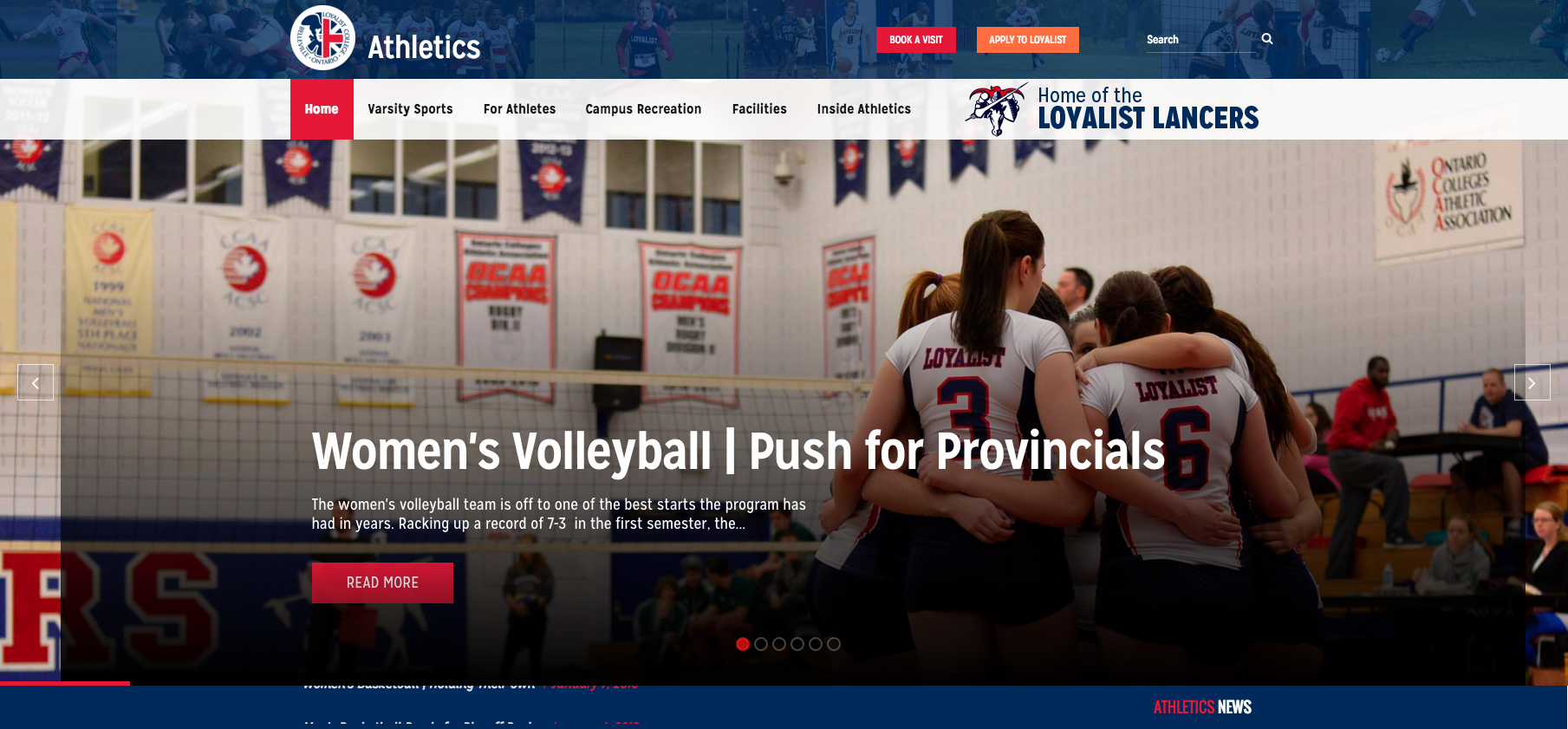Jump to the sixth carousel dot
Viewport: 1568px width, 729px height.
pyautogui.click(x=834, y=644)
